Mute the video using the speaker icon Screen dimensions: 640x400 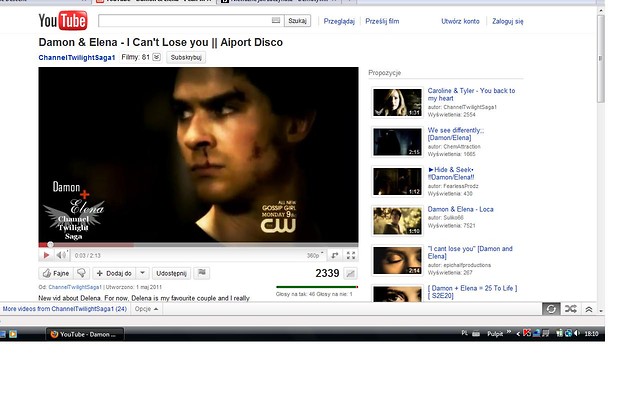click(x=61, y=255)
